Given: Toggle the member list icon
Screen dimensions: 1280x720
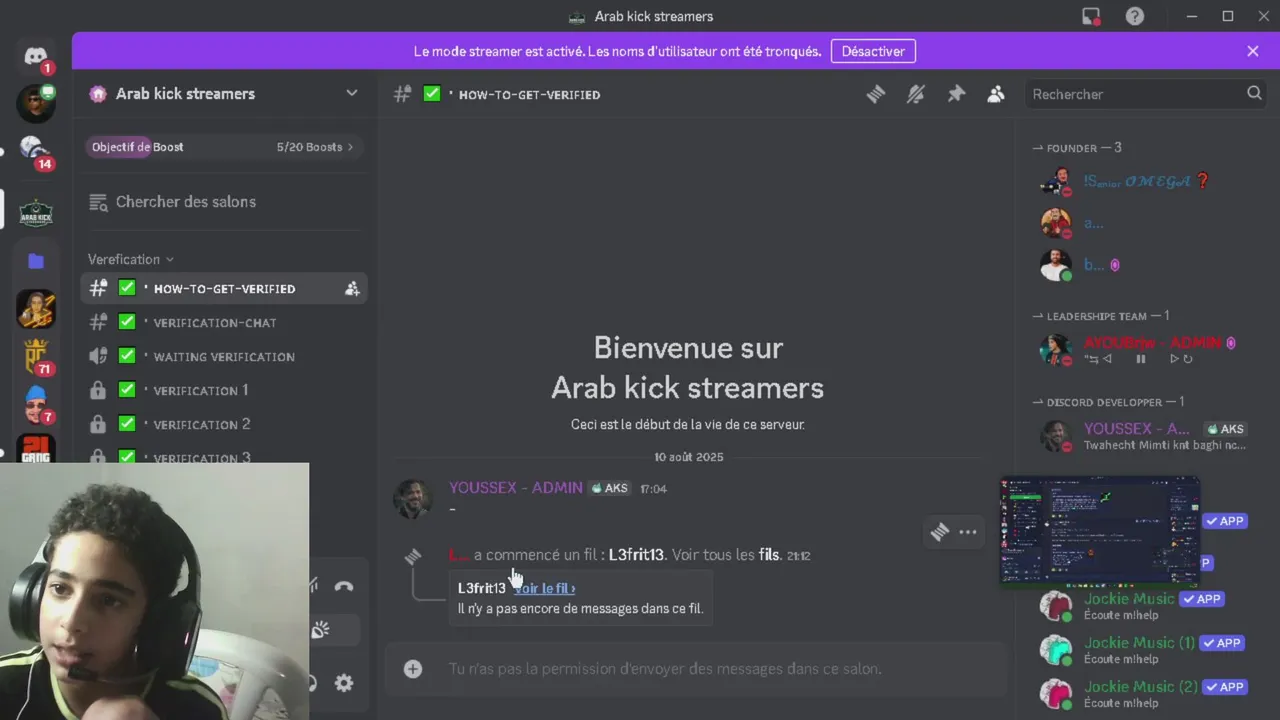Looking at the screenshot, I should [996, 94].
